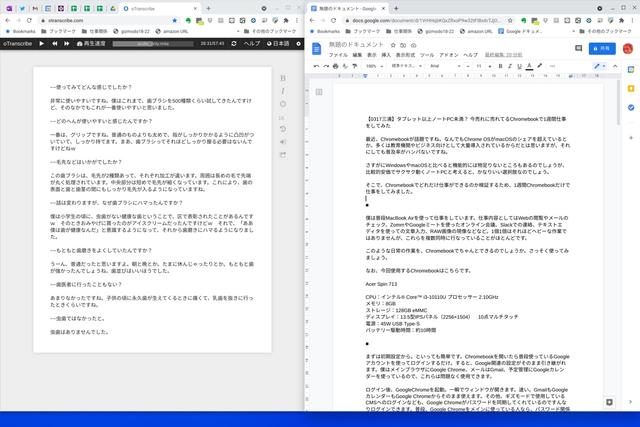Click the Docs print icon

[336, 66]
